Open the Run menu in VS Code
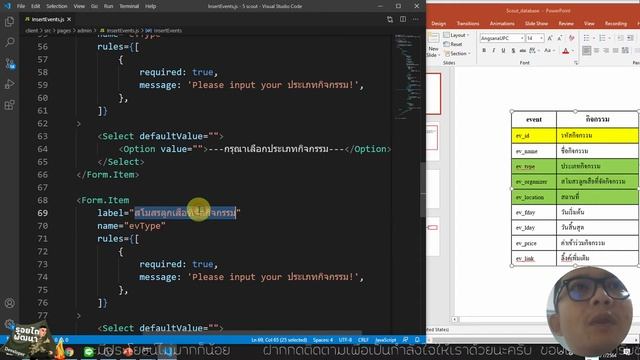 pyautogui.click(x=108, y=6)
